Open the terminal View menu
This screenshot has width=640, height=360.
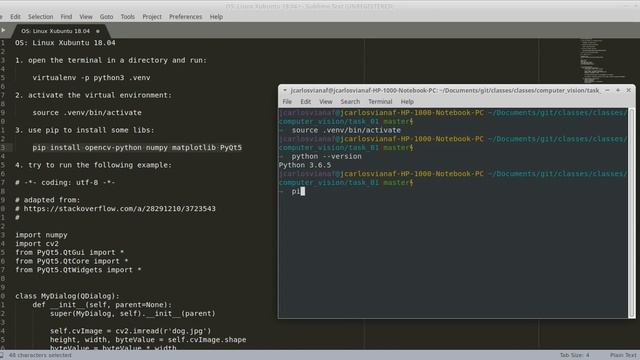[326, 102]
